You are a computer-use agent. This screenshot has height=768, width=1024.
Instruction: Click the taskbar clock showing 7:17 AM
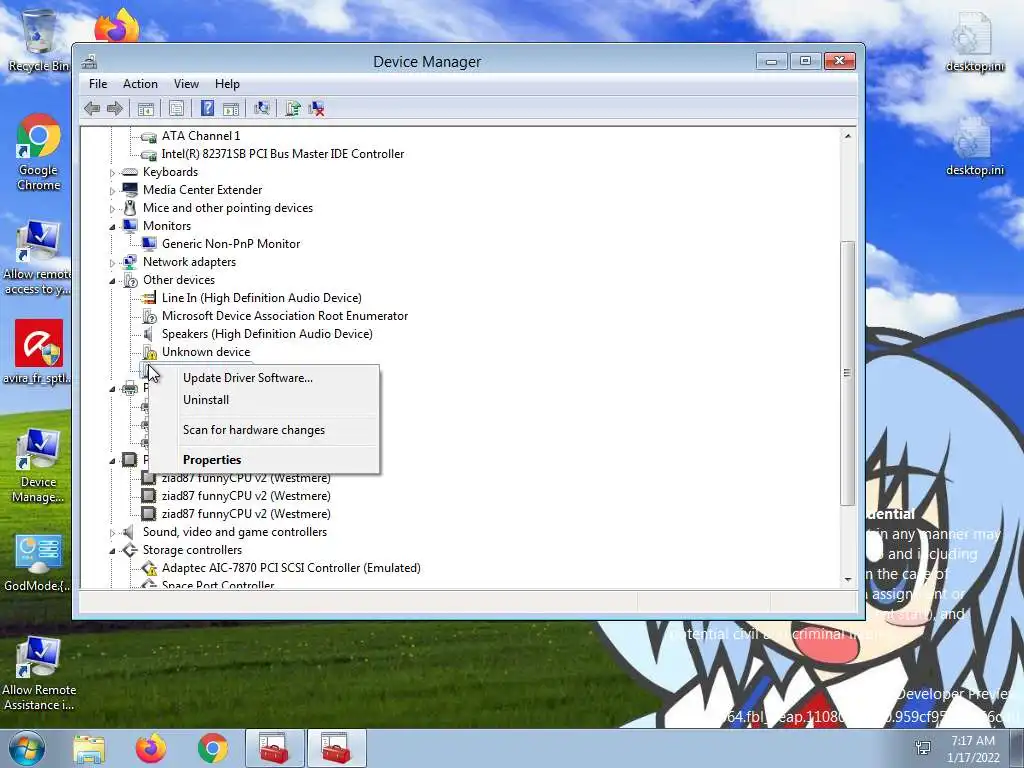(973, 749)
